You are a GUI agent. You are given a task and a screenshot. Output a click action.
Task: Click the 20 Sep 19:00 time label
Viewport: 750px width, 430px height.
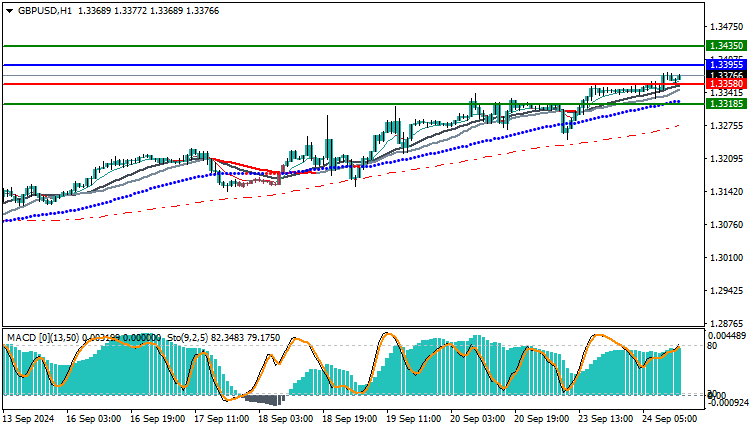542,419
